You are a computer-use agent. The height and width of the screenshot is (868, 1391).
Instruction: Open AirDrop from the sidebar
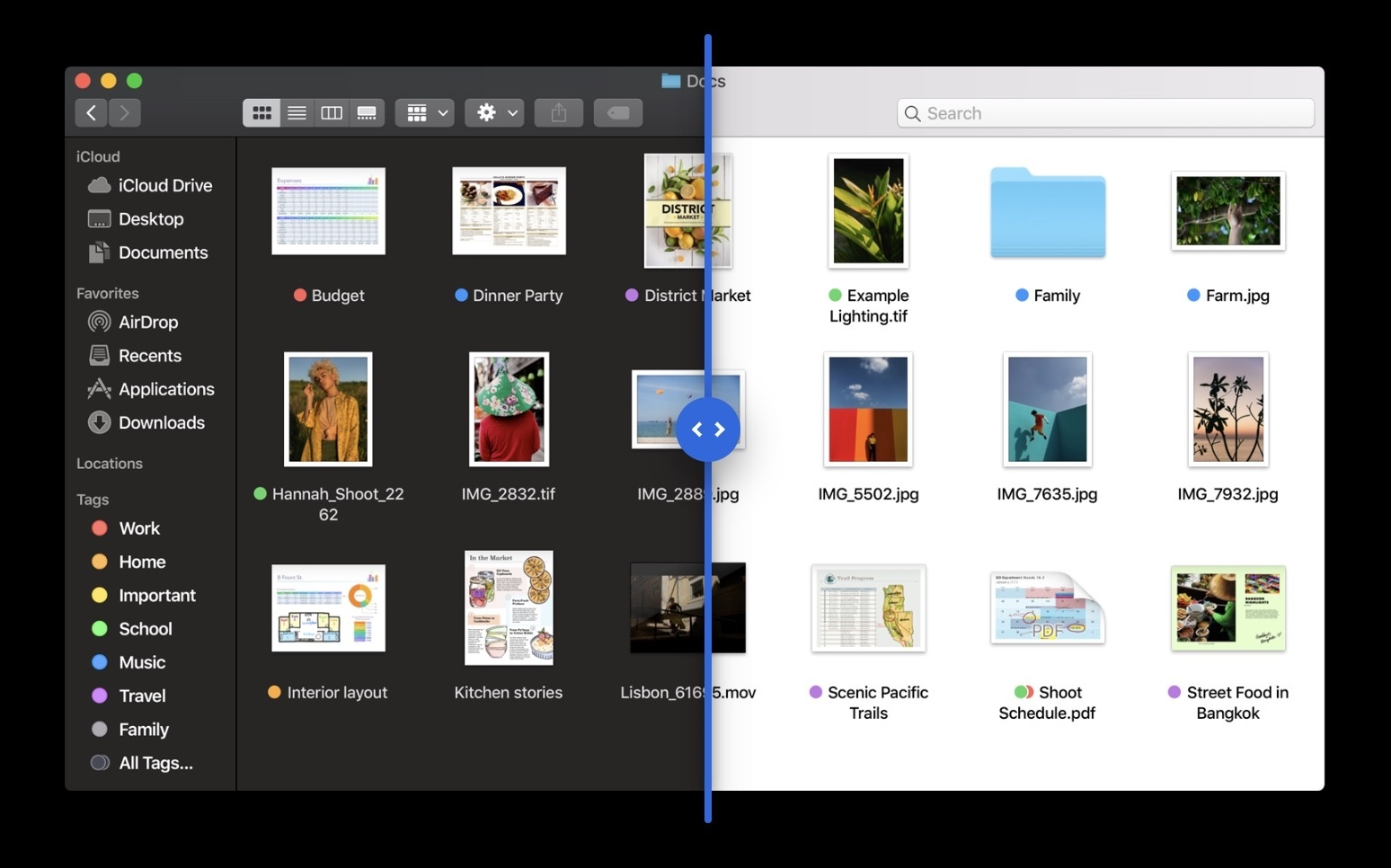148,322
